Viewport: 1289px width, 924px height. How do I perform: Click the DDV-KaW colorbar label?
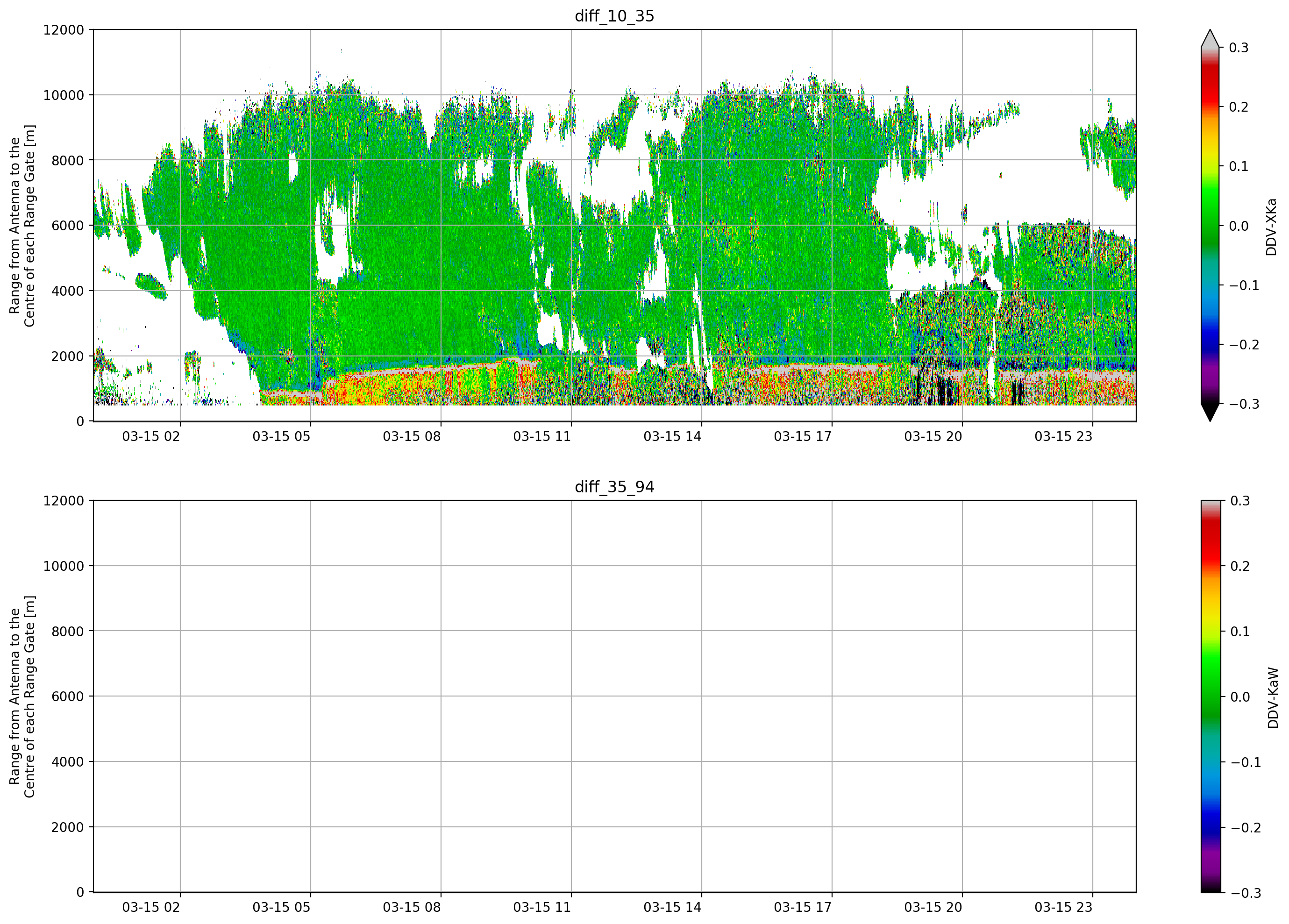(x=1273, y=698)
